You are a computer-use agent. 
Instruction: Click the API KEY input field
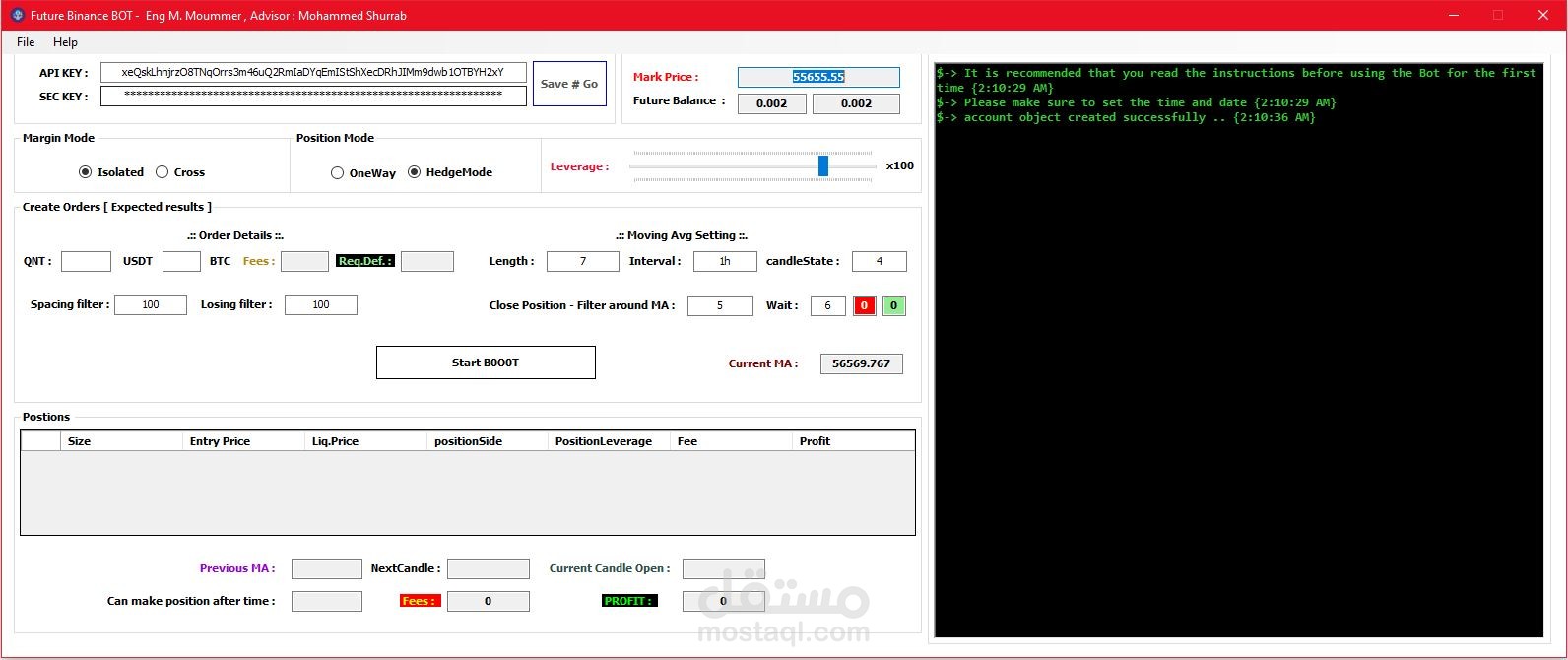pos(313,73)
